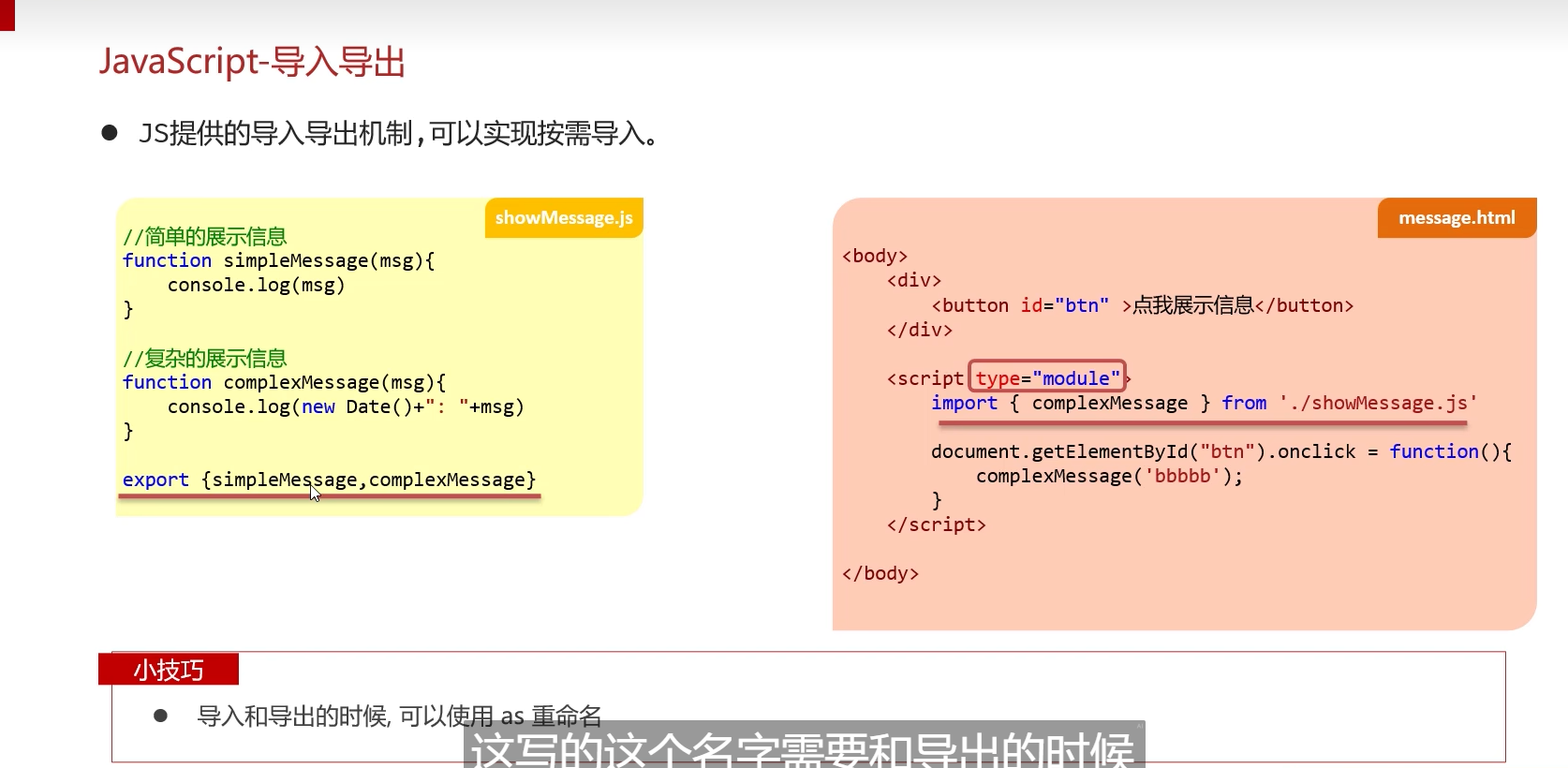
Task: Click the 小技巧 red label
Action: coord(169,670)
